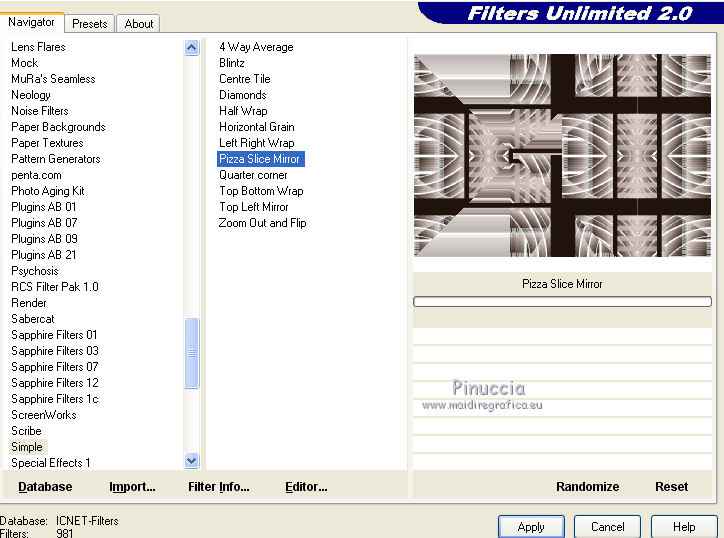The image size is (724, 538).
Task: Choose the Diamonds filter
Action: pos(243,95)
